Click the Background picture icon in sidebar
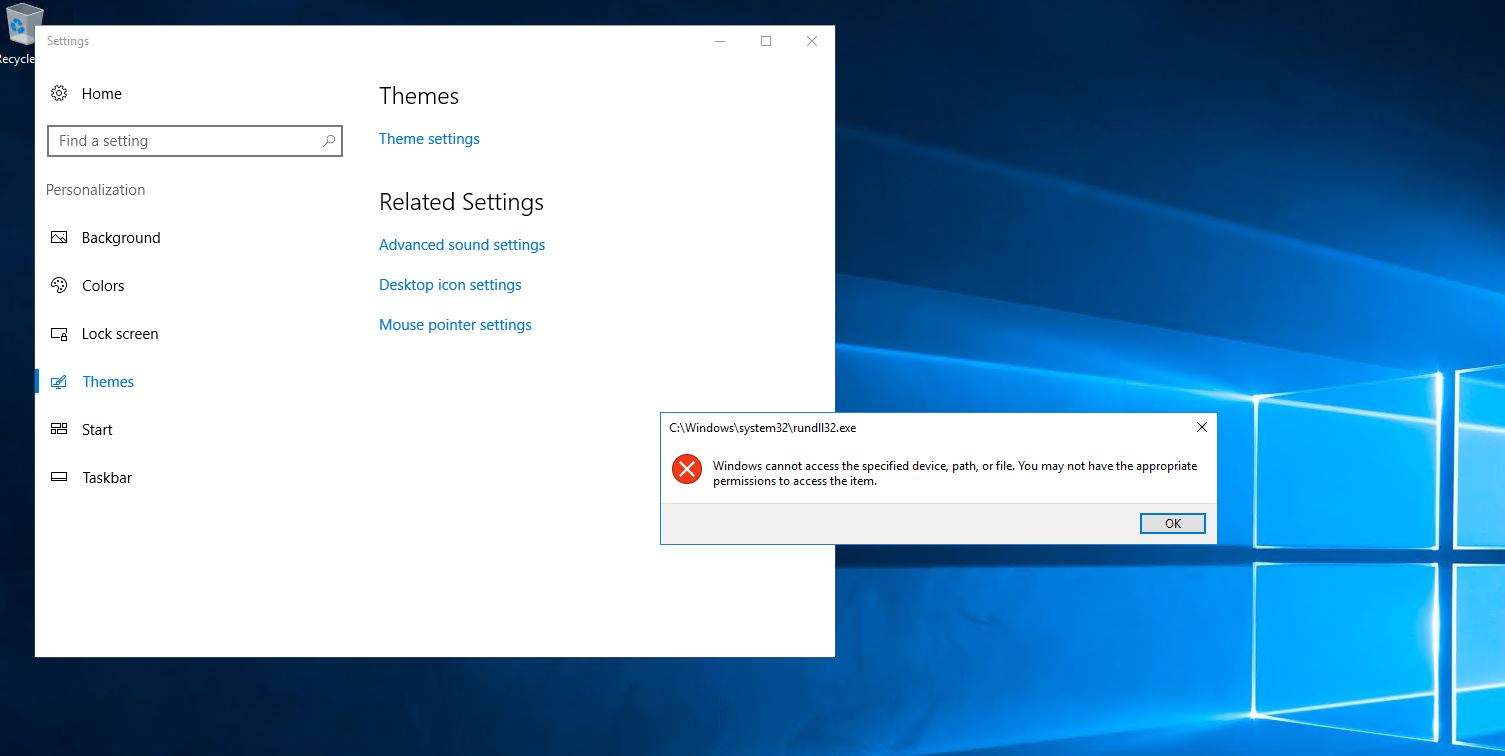This screenshot has width=1505, height=756. pos(60,237)
